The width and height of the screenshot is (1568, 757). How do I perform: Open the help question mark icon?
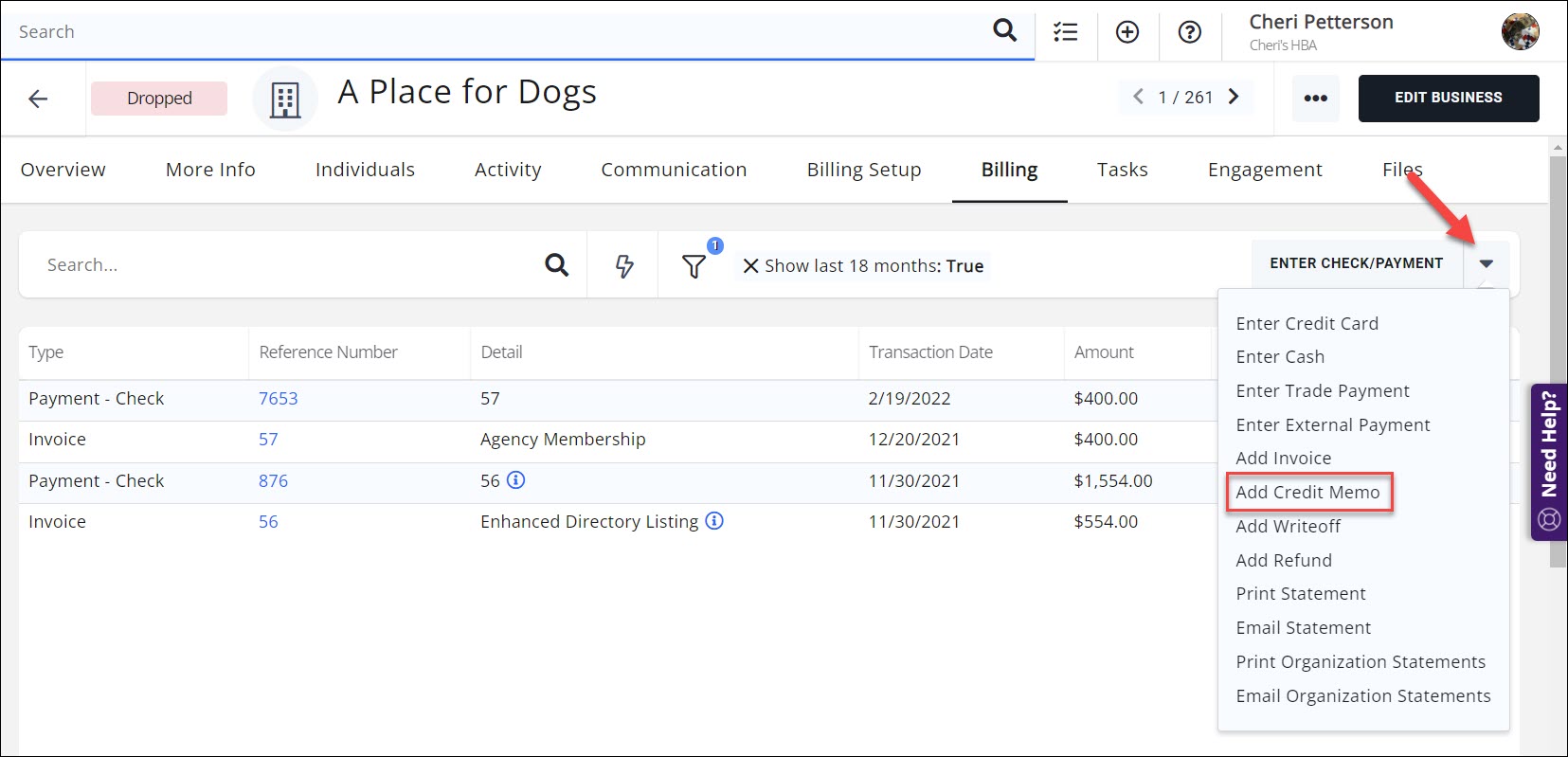point(1189,32)
